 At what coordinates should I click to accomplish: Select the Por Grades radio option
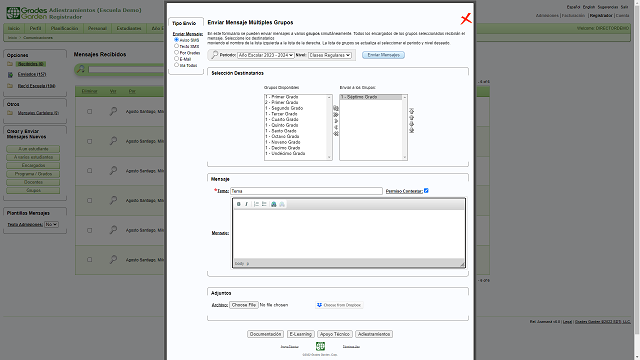tap(176, 52)
